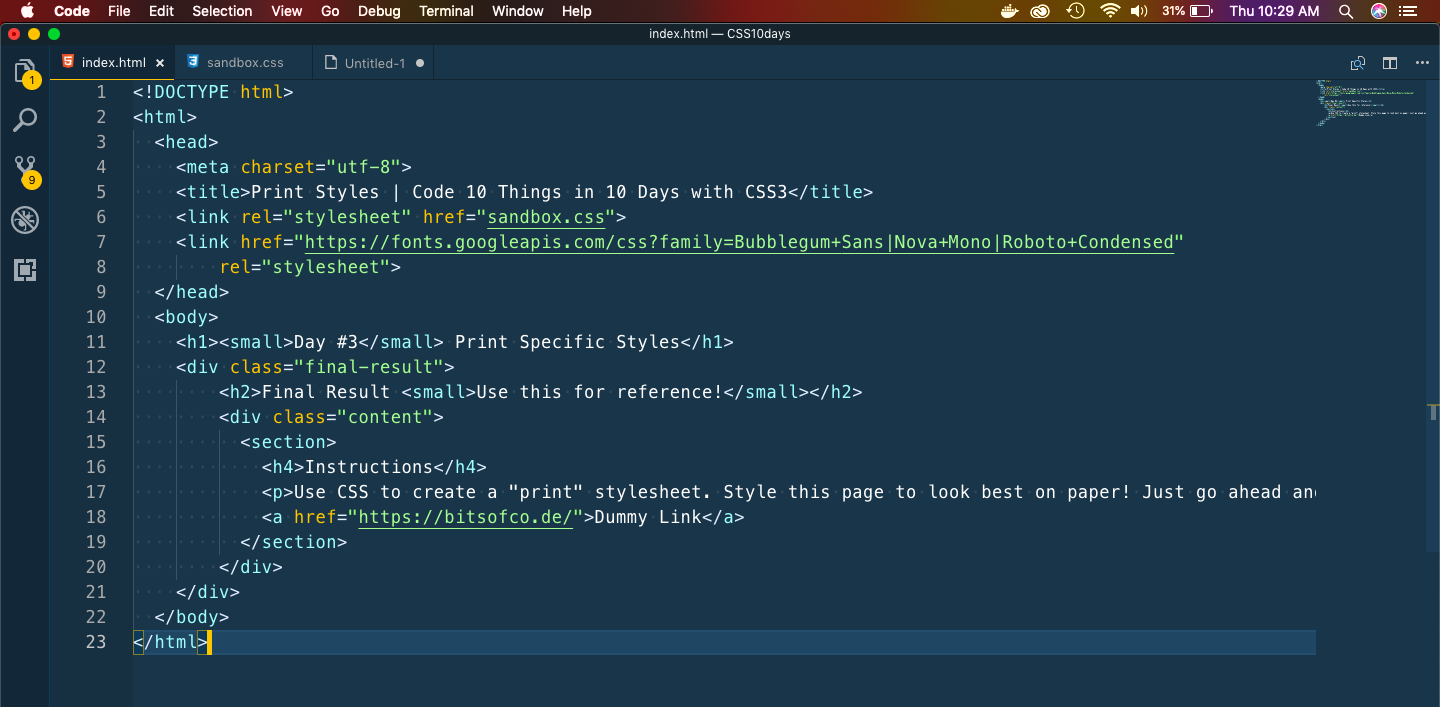Viewport: 1440px width, 707px height.
Task: Open the Search view in activity bar
Action: tap(25, 121)
